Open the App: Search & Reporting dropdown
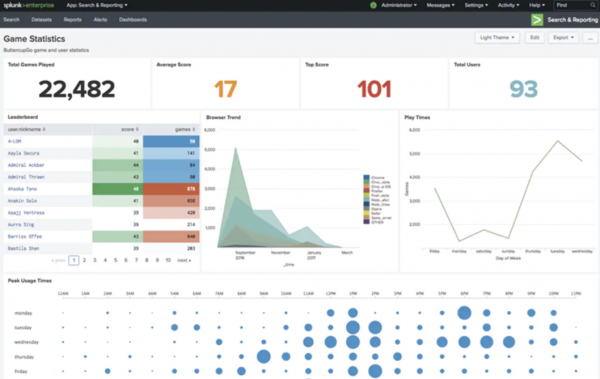600x379 pixels. (97, 5)
